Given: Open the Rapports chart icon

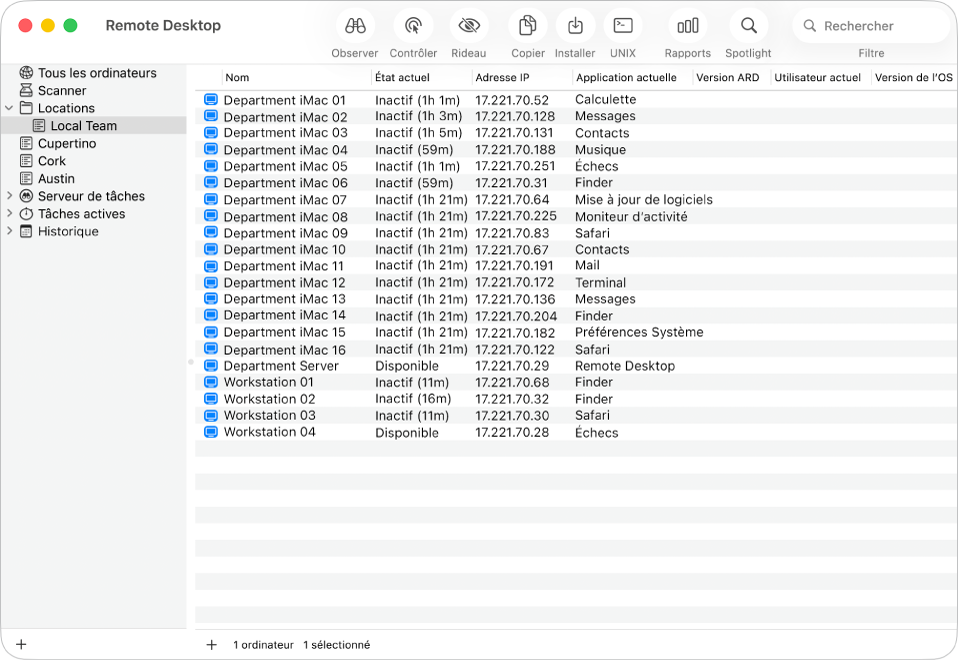Looking at the screenshot, I should coord(687,26).
